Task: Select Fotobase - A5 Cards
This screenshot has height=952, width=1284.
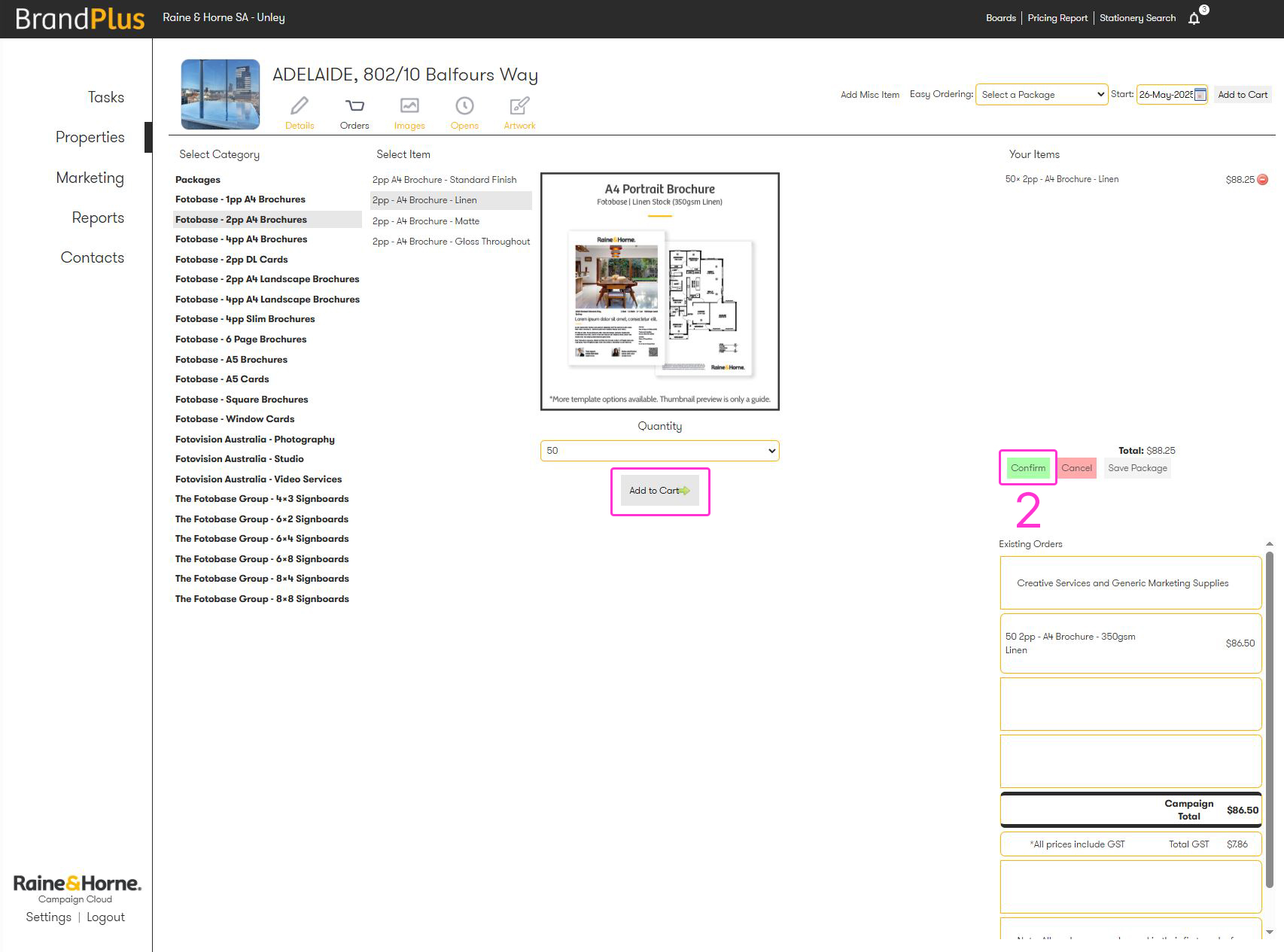Action: coord(222,379)
